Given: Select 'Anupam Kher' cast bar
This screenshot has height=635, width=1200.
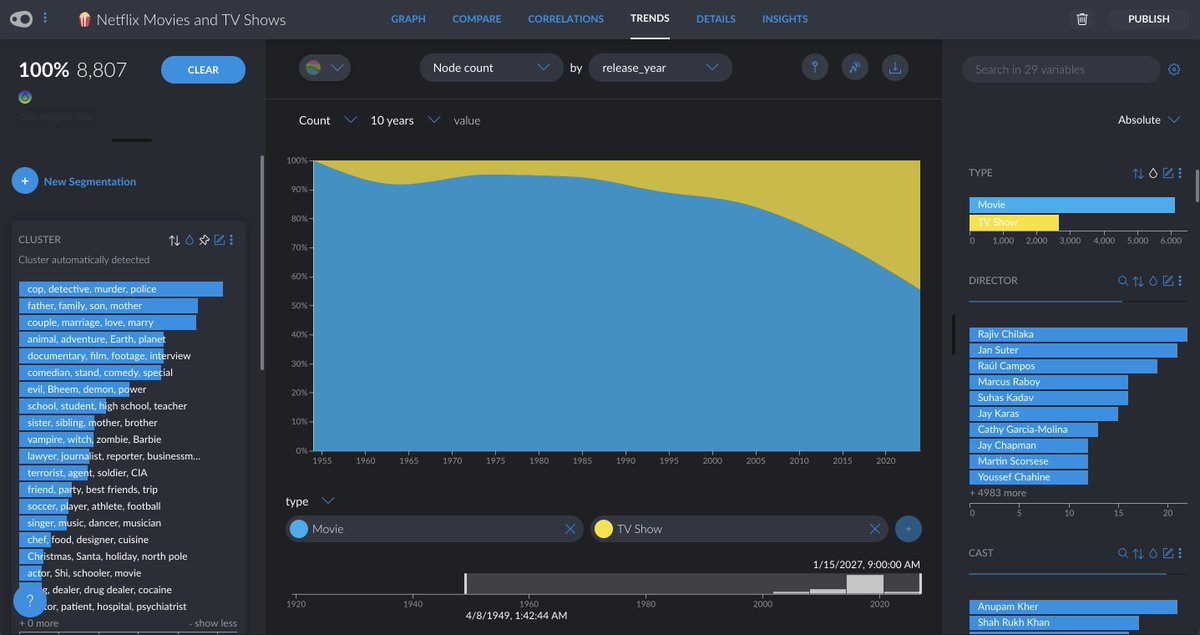Looking at the screenshot, I should (x=1073, y=607).
